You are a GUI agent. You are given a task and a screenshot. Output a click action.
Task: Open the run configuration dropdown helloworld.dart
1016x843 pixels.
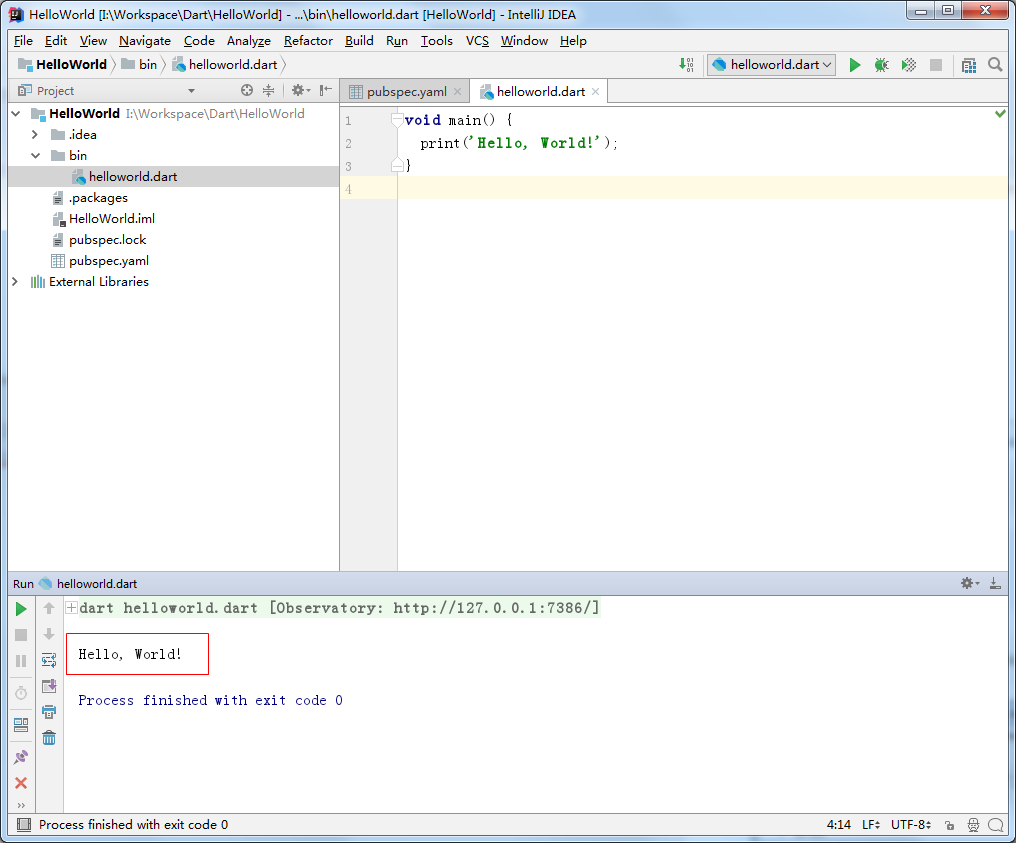771,65
